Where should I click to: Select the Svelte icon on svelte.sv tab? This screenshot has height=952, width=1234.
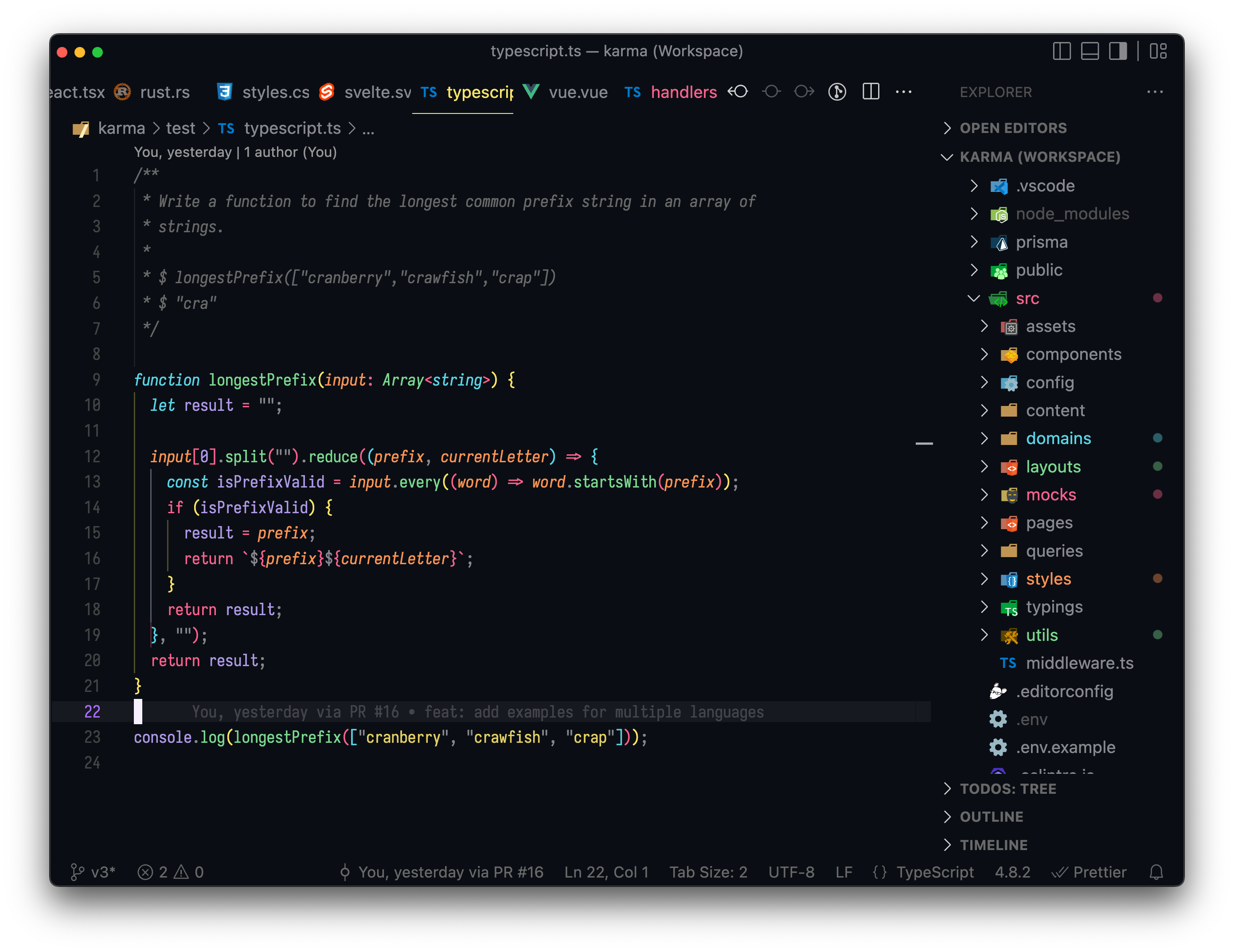tap(327, 92)
